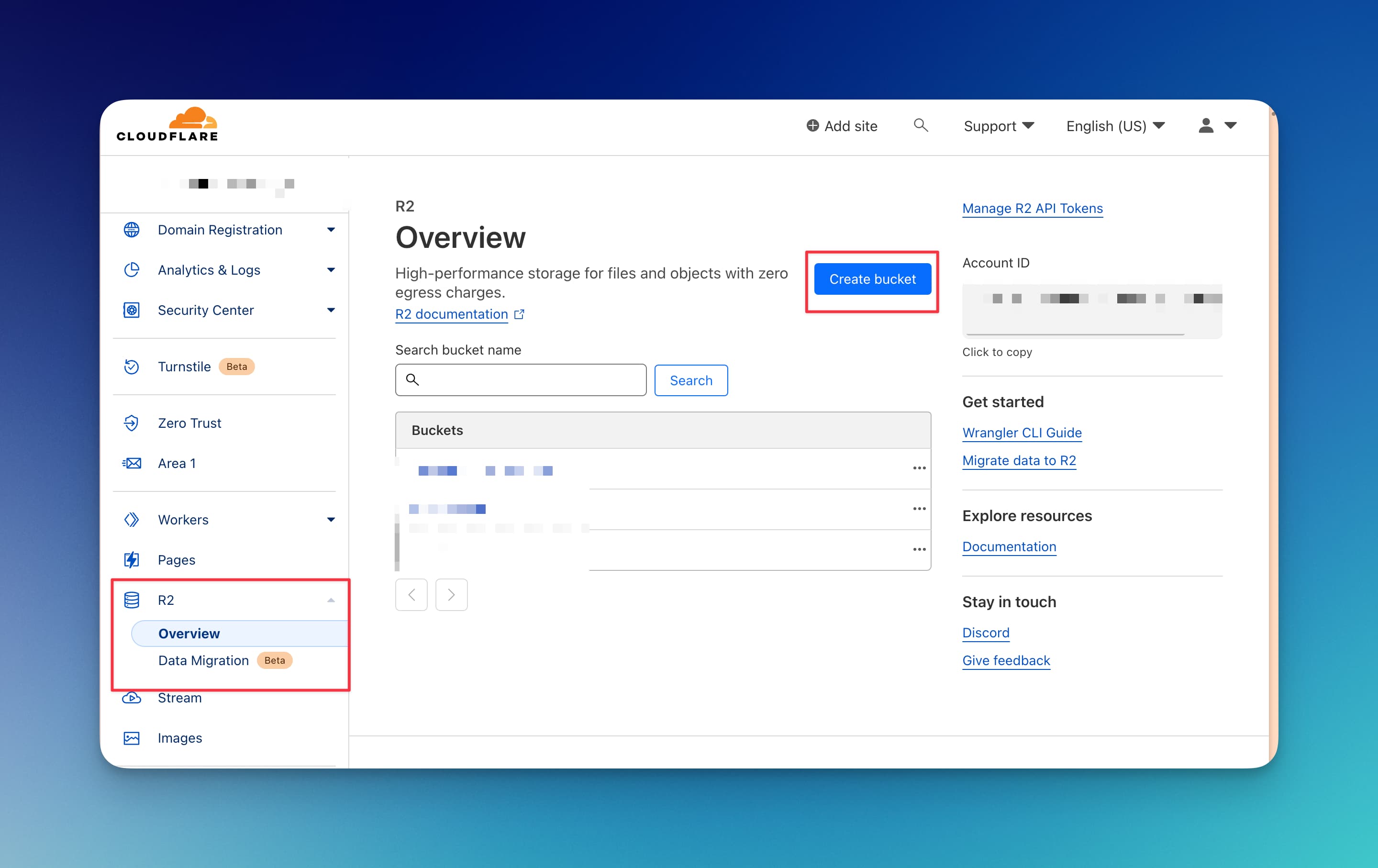Screen dimensions: 1378x868
Task: Open Area 1 in the sidebar
Action: (177, 463)
